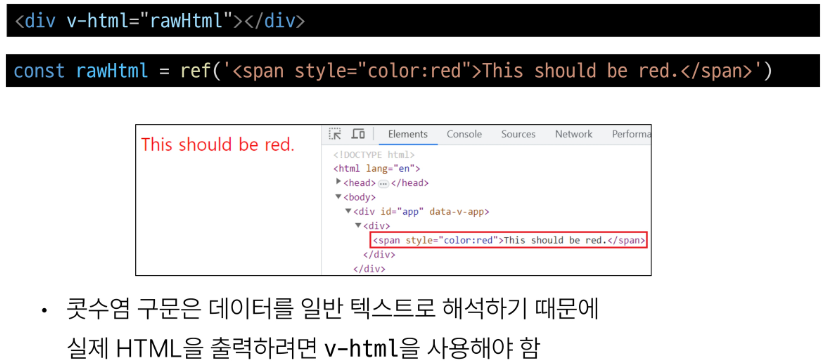Image resolution: width=829 pixels, height=364 pixels.
Task: Select the span style="color:red" node
Action: pos(509,240)
